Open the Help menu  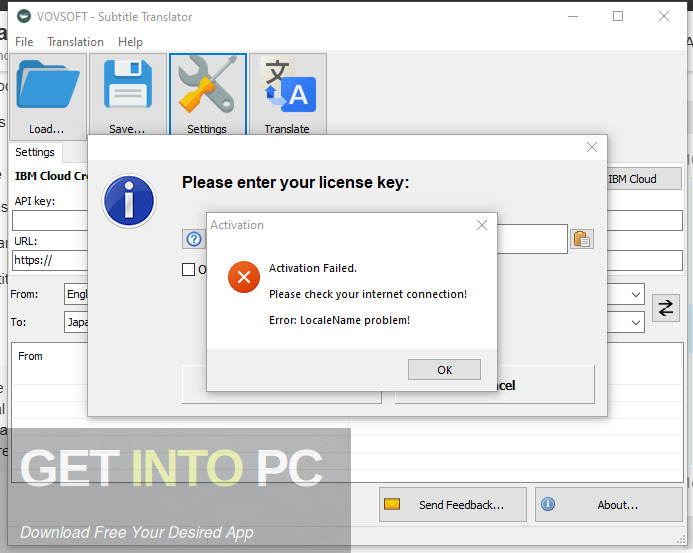(x=130, y=42)
